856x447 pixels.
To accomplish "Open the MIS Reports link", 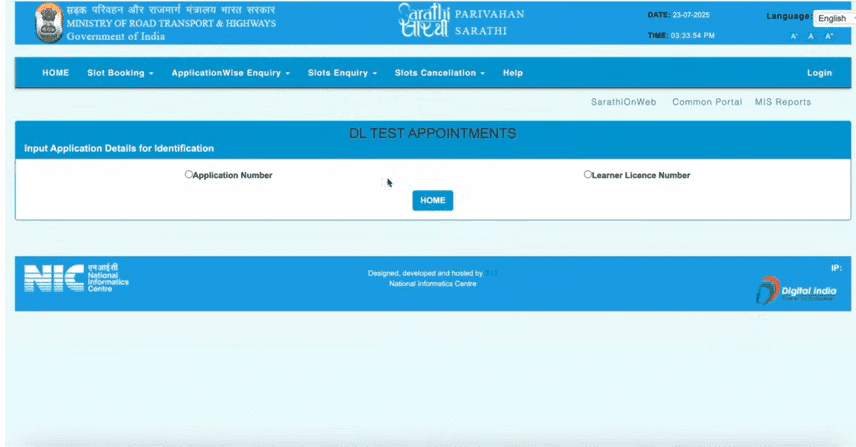I will pos(783,102).
